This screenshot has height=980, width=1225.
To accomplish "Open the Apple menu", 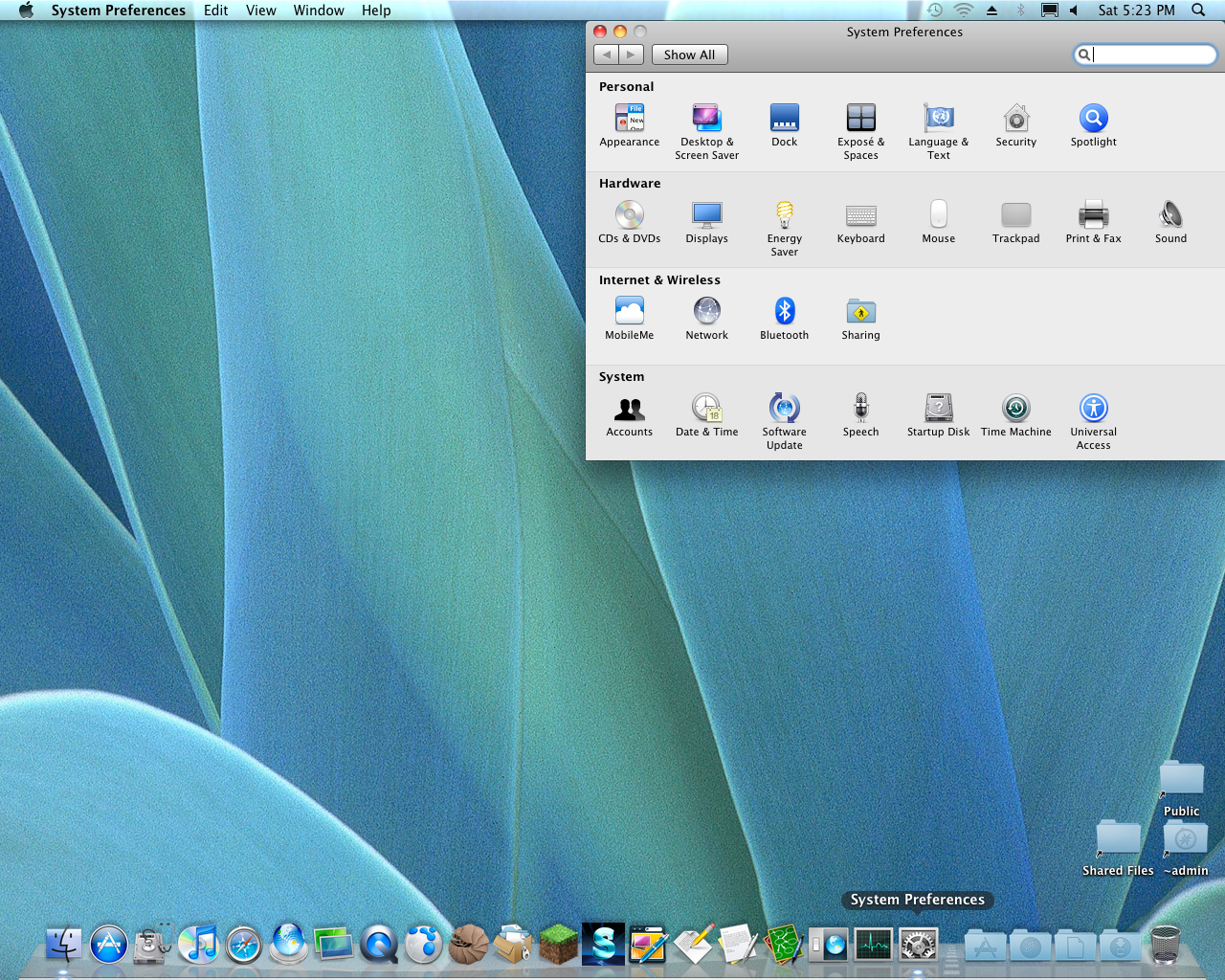I will point(26,11).
